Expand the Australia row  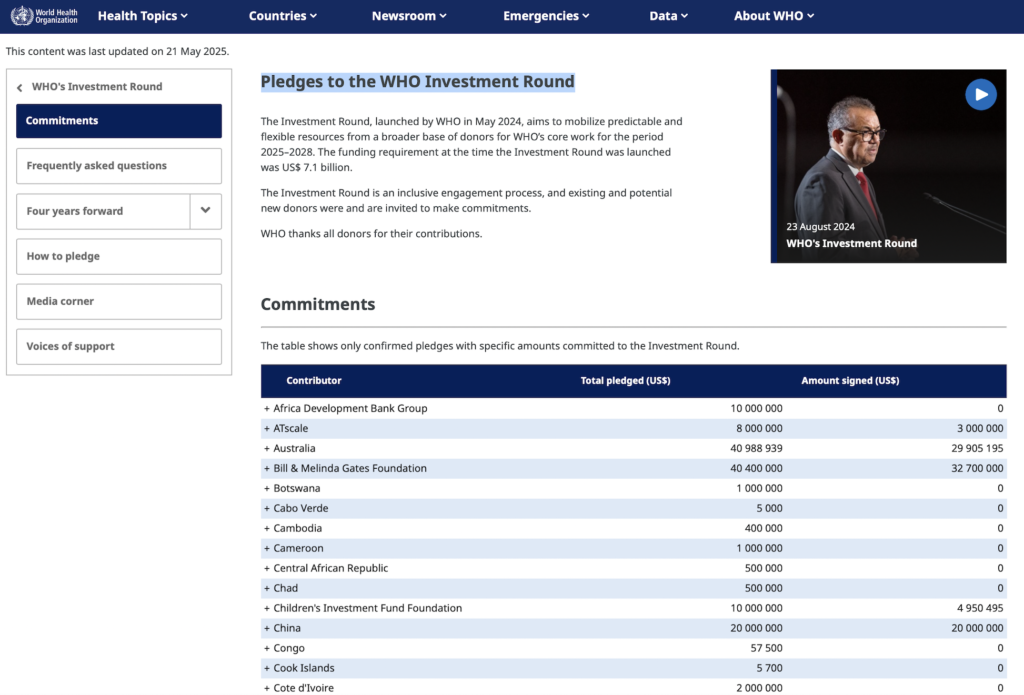pyautogui.click(x=266, y=449)
